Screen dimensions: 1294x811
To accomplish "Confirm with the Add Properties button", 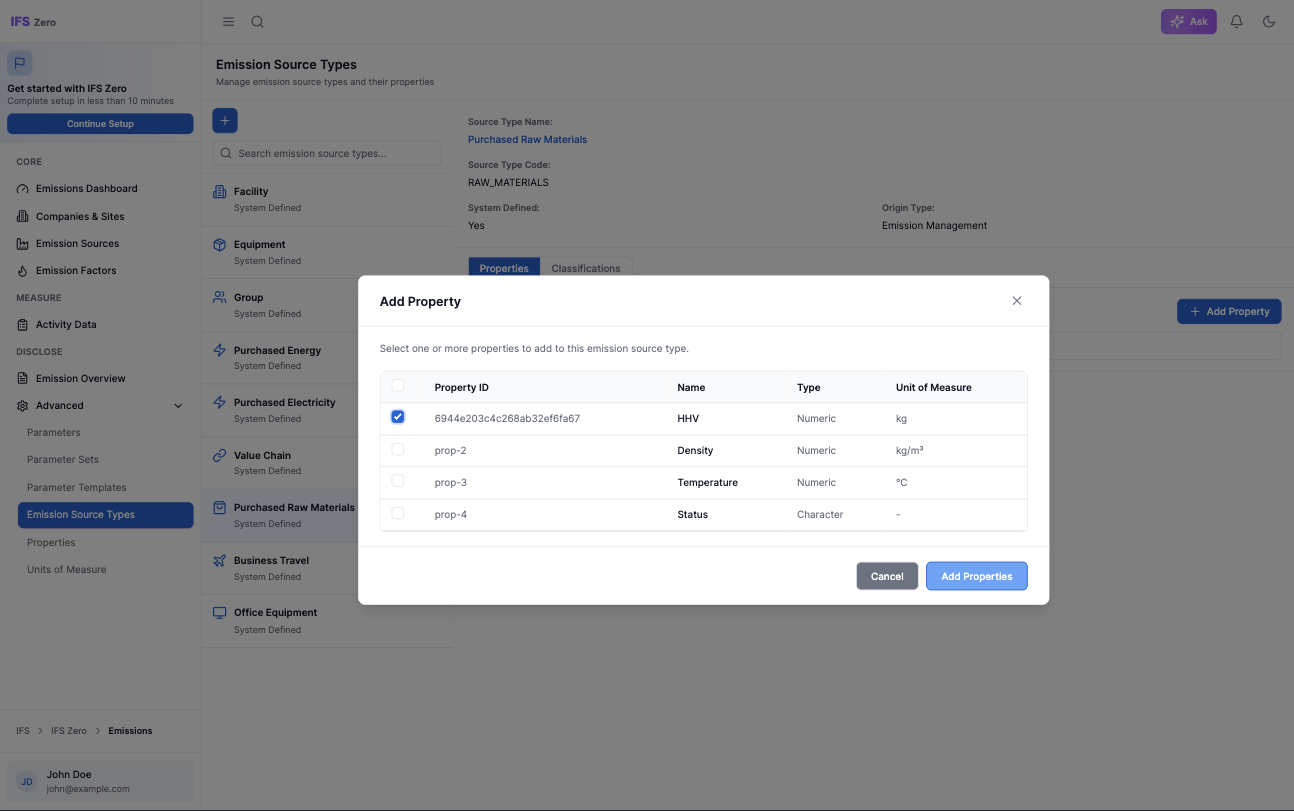I will pyautogui.click(x=976, y=576).
